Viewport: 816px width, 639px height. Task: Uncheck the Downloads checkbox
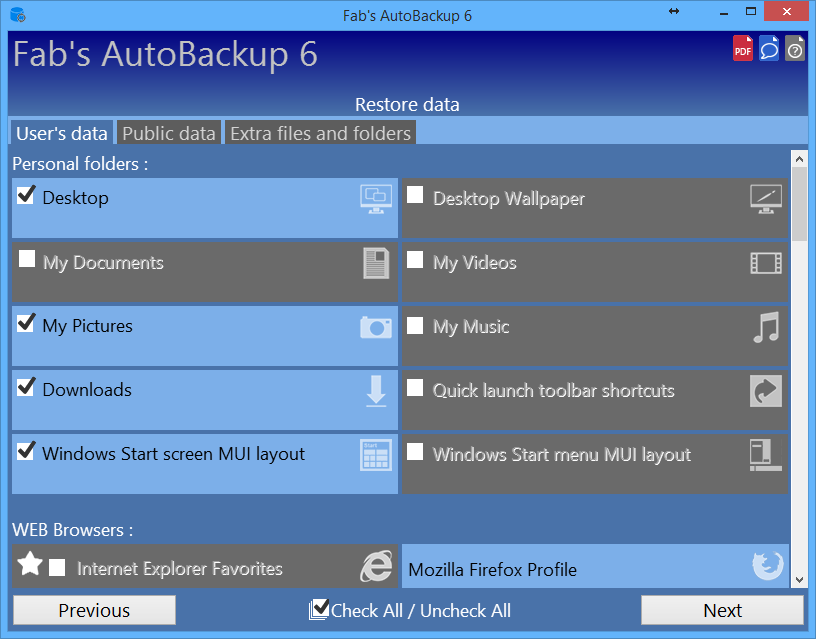26,387
